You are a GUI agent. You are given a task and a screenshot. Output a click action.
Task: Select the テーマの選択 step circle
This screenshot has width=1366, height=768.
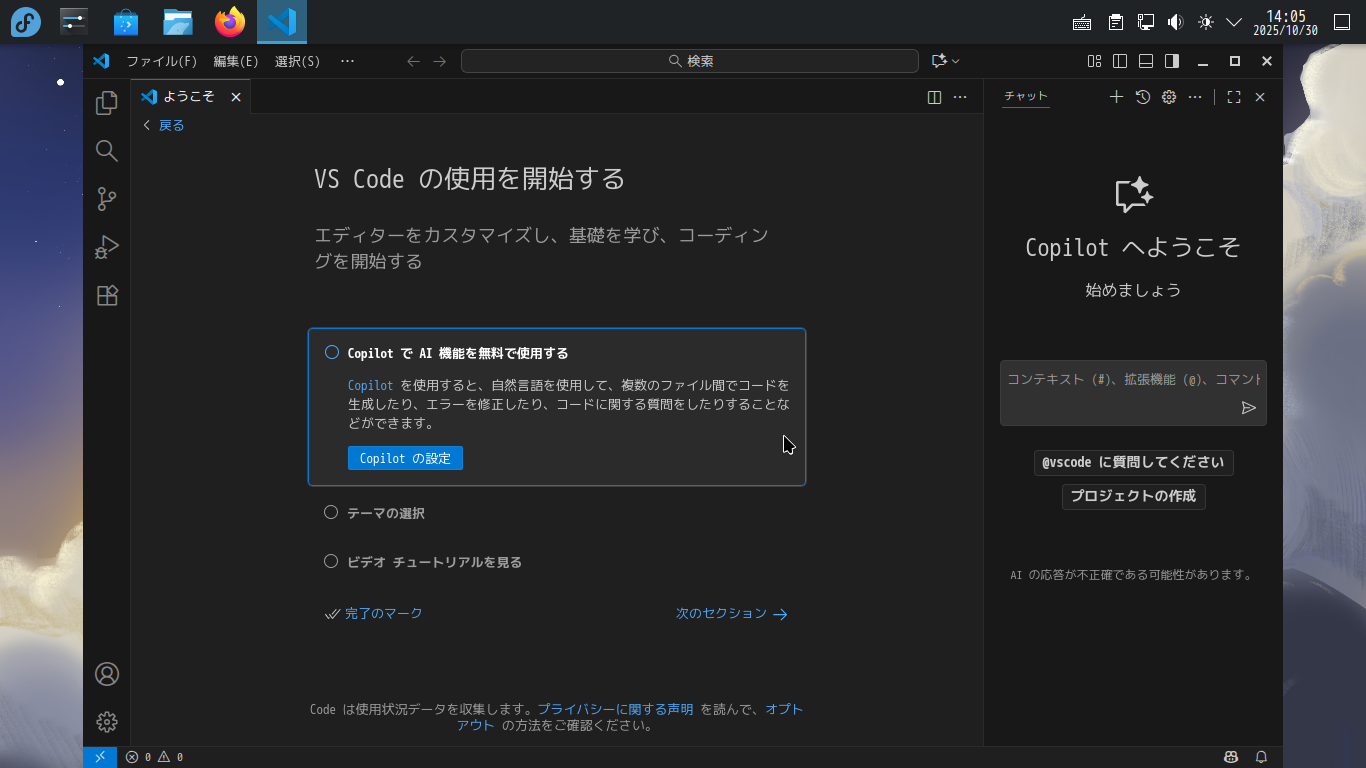click(x=331, y=512)
